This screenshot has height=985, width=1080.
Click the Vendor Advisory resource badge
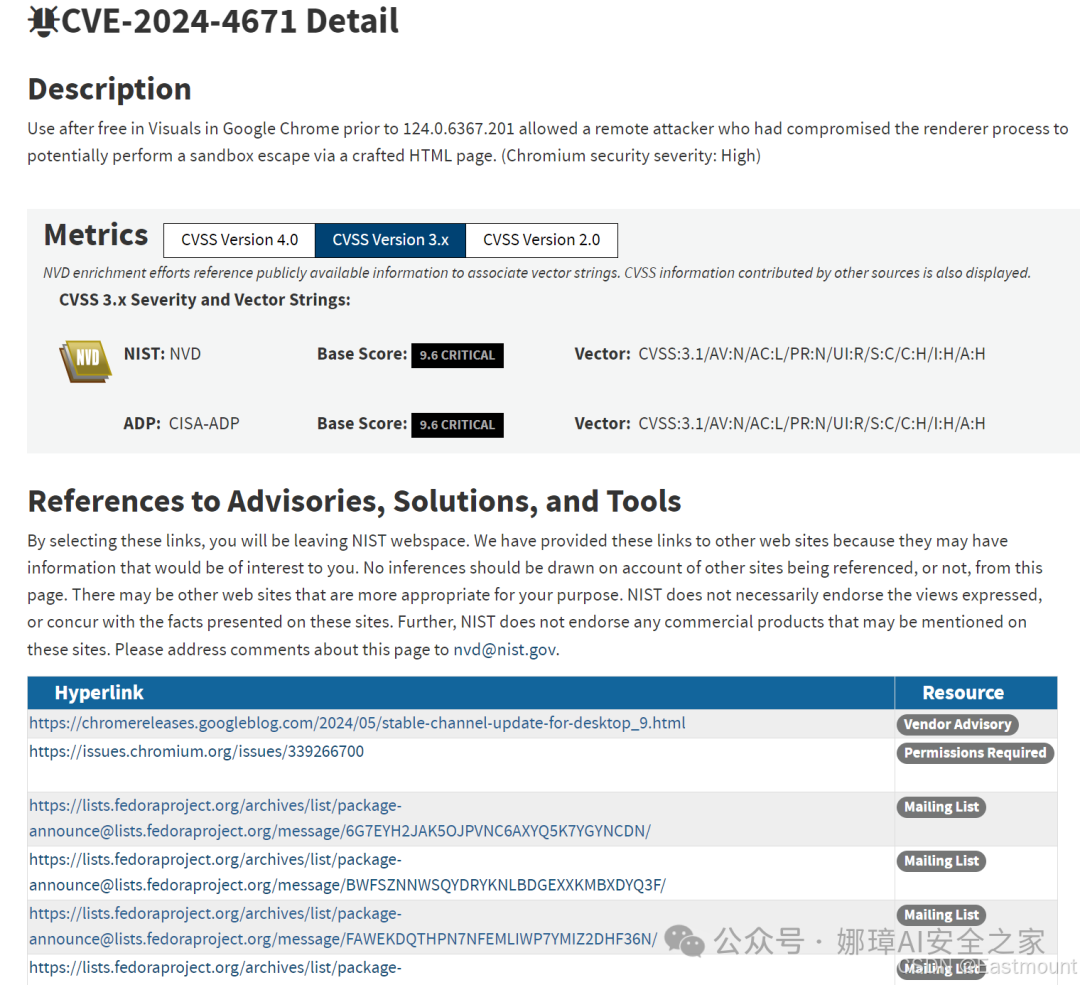point(957,724)
